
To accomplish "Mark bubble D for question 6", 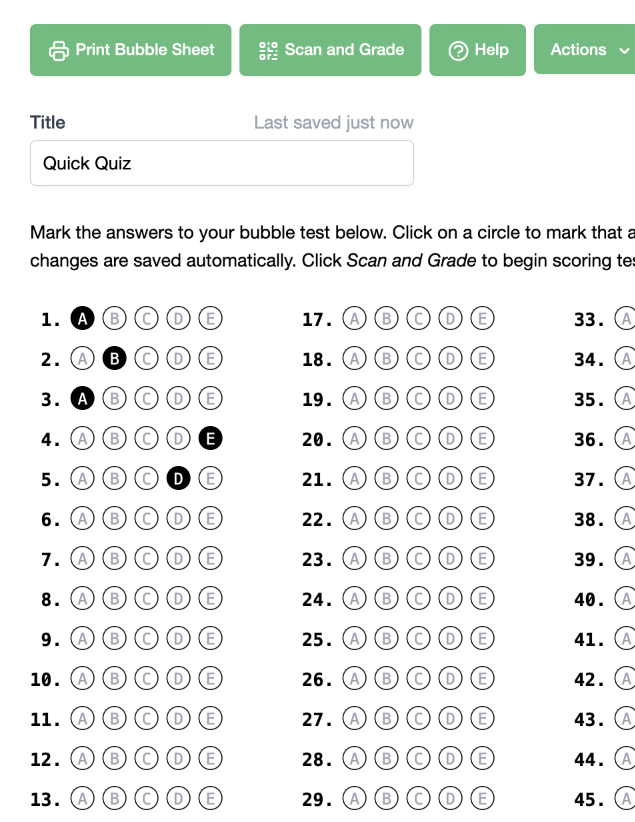I will click(178, 519).
